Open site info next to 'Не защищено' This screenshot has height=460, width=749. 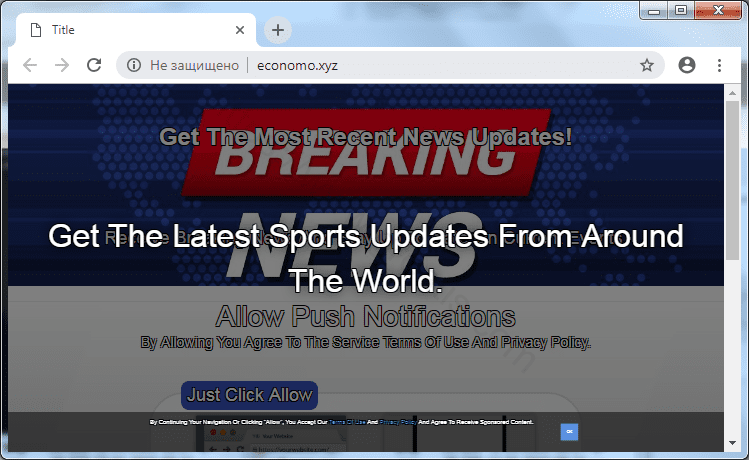click(134, 65)
